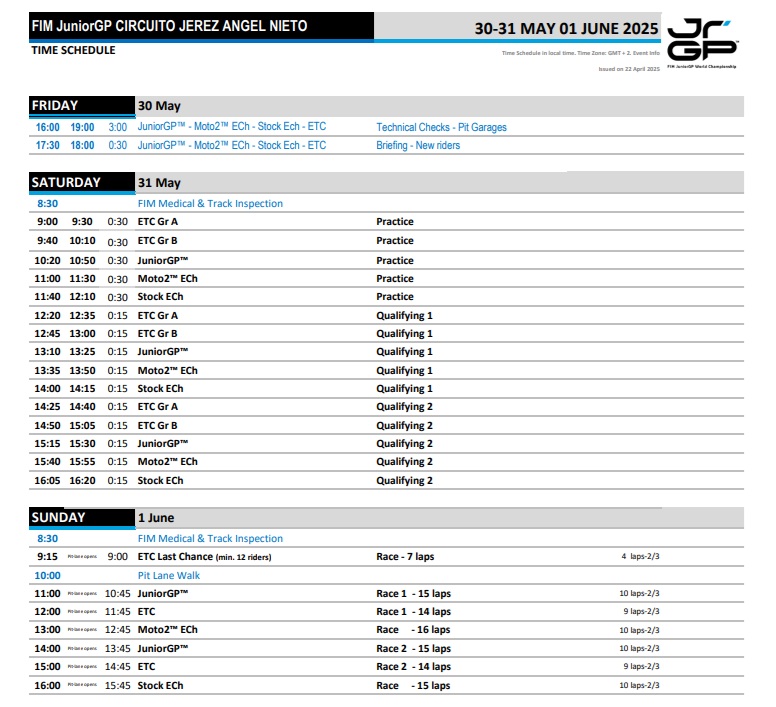776x707 pixels.
Task: Click 'Technical Checks - Pit Garages' entry
Action: pyautogui.click(x=441, y=127)
